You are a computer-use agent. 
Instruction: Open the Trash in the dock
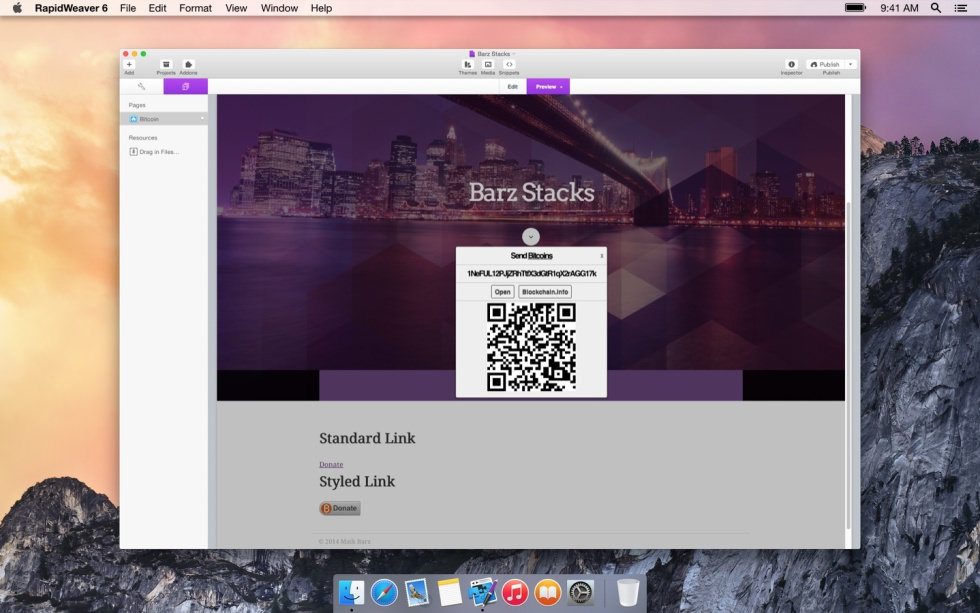[628, 592]
